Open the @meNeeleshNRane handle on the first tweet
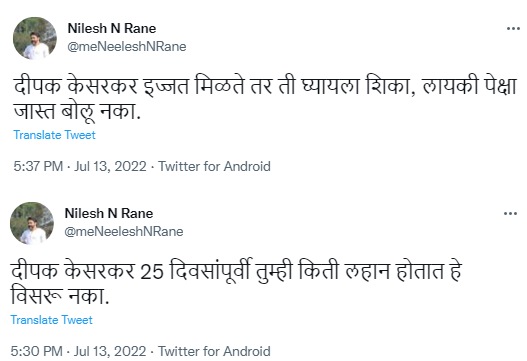The width and height of the screenshot is (527, 361). pyautogui.click(x=126, y=46)
